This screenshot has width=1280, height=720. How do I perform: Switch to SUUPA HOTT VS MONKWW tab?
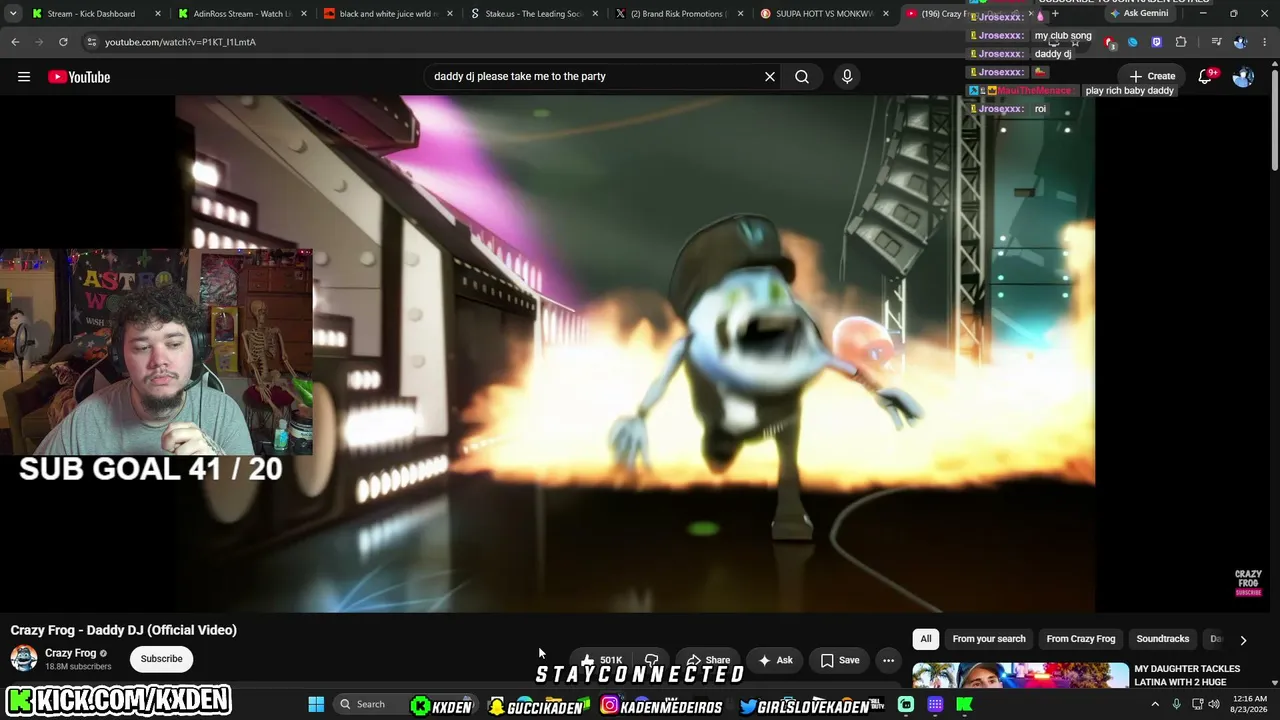[x=826, y=14]
